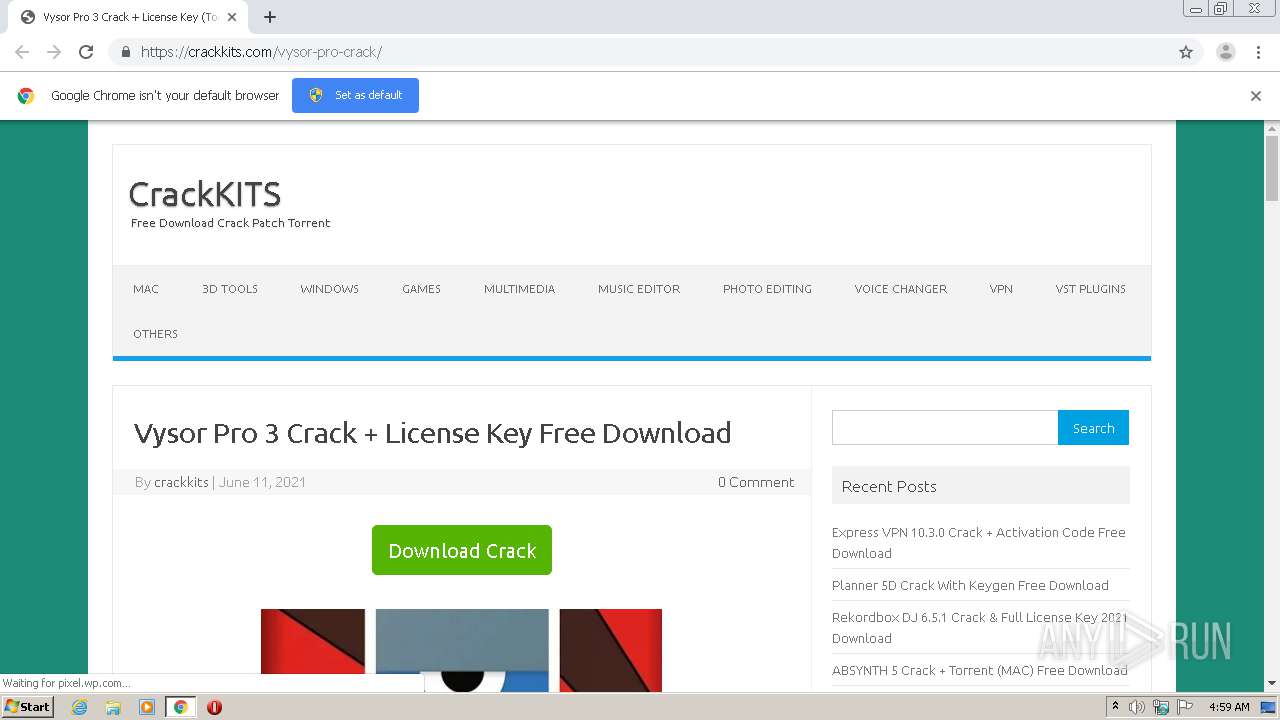Click the green Download Crack button

(462, 550)
